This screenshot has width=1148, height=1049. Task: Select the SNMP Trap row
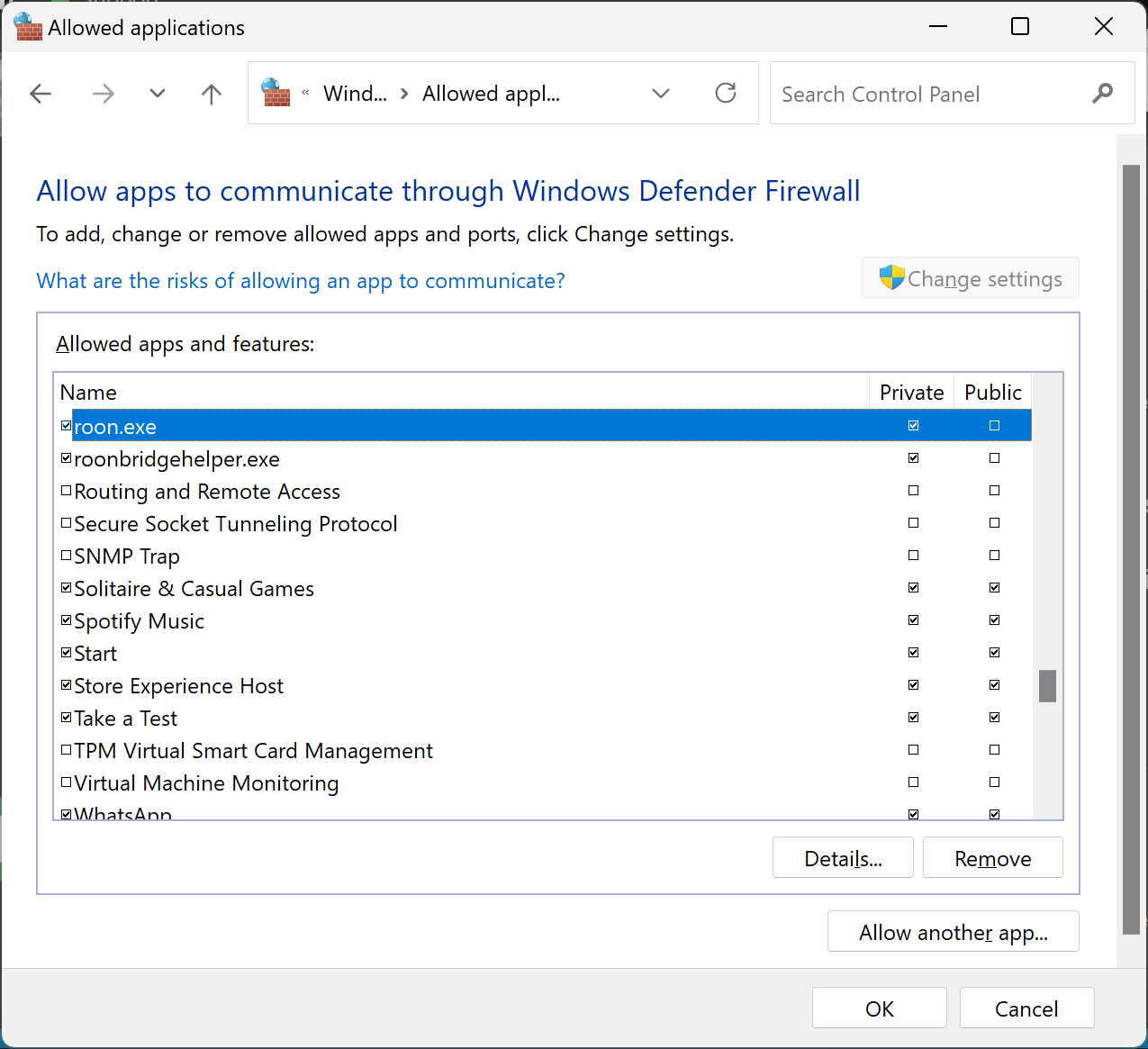(x=543, y=556)
